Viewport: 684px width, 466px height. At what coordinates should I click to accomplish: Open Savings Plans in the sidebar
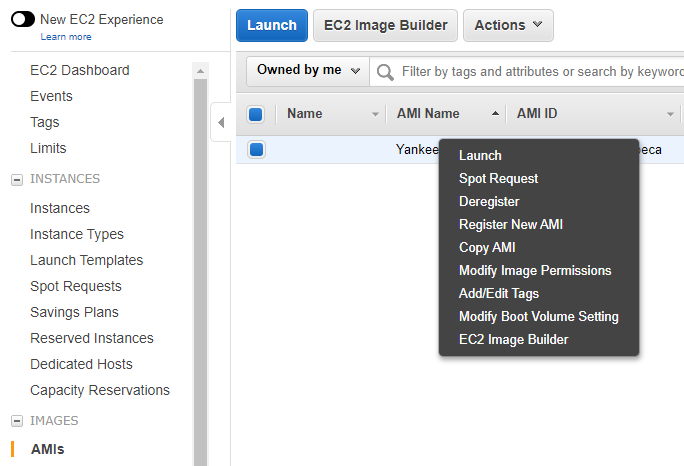point(74,312)
